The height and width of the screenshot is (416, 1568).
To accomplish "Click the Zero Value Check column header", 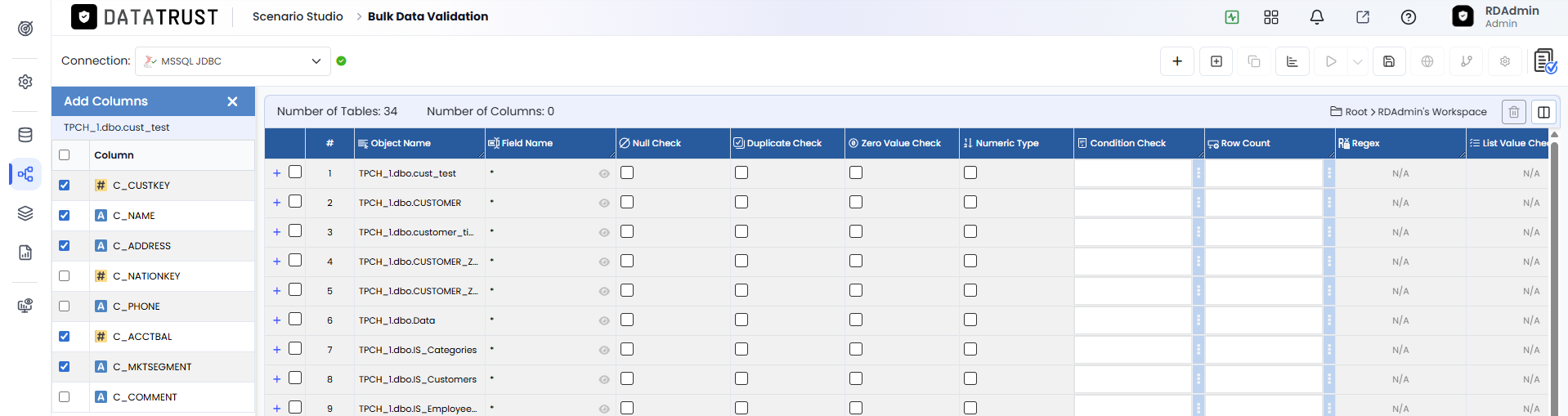I will pyautogui.click(x=902, y=143).
